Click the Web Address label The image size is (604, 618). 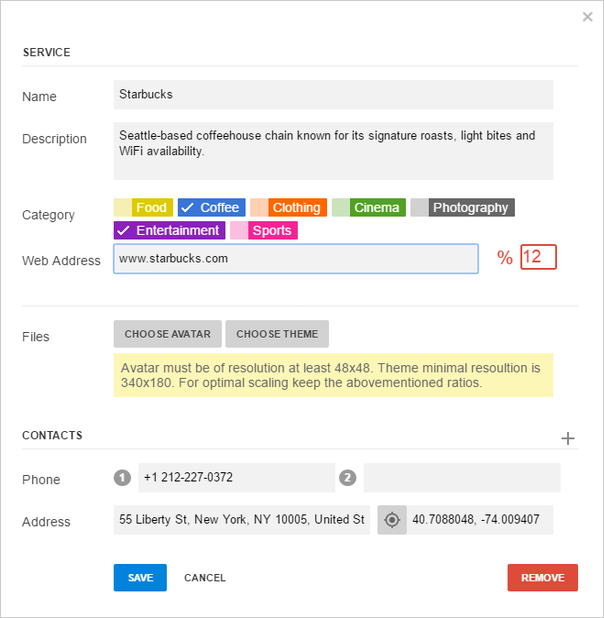click(x=62, y=261)
